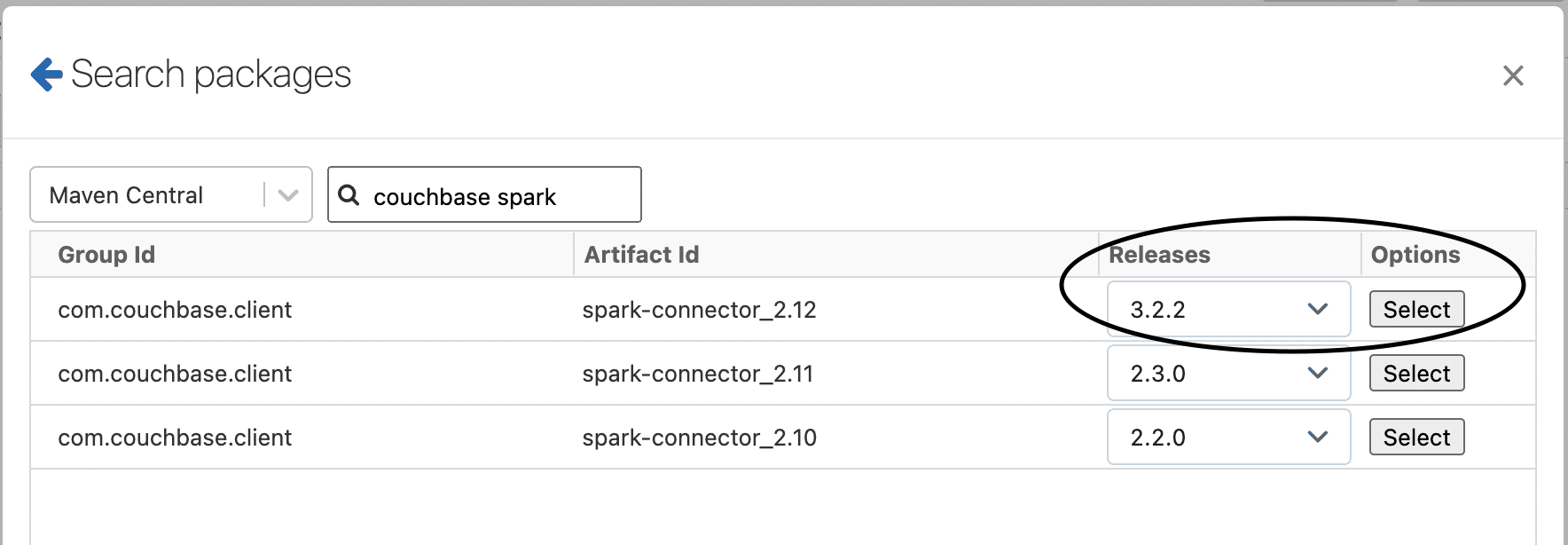Select the spark-connector_2.10 package
Viewport: 1568px width, 545px height.
1415,437
